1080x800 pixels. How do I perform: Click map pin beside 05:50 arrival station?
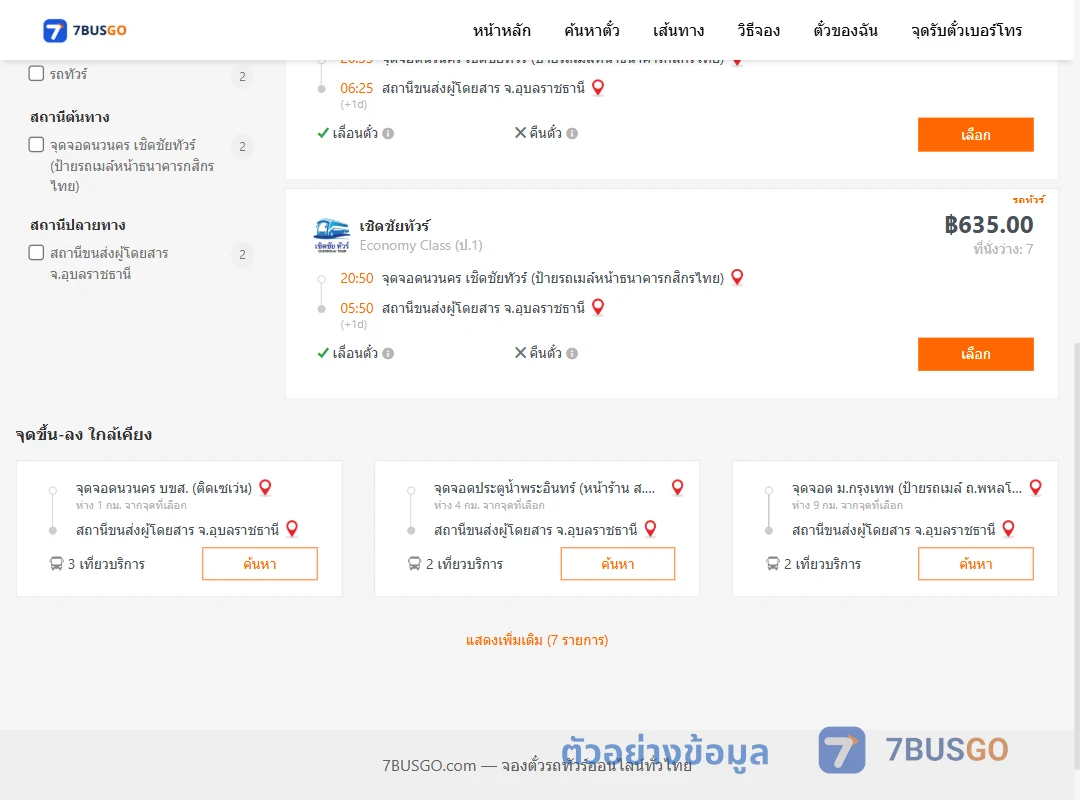click(598, 307)
